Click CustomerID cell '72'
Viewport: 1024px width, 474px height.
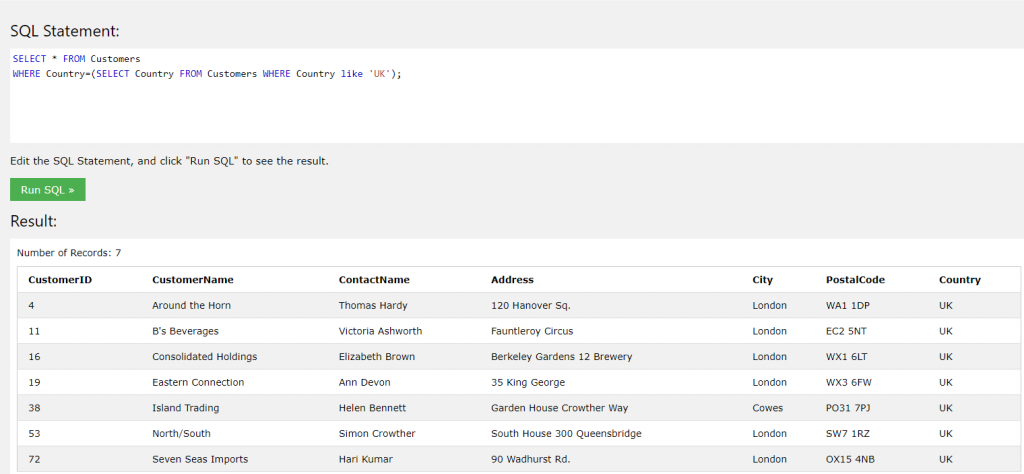click(x=34, y=459)
